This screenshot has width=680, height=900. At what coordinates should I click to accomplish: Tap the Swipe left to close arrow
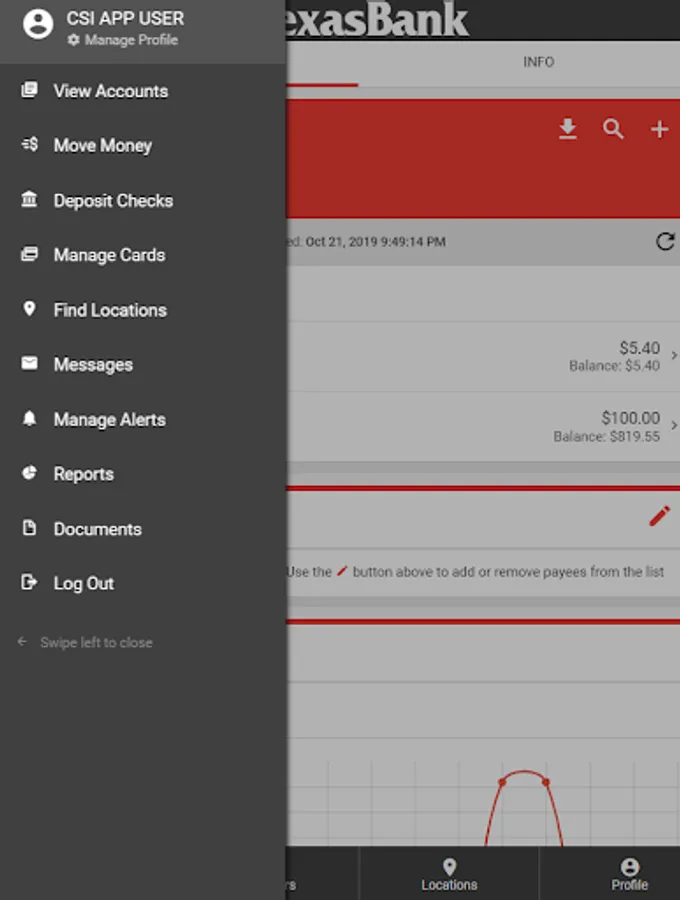[x=22, y=642]
